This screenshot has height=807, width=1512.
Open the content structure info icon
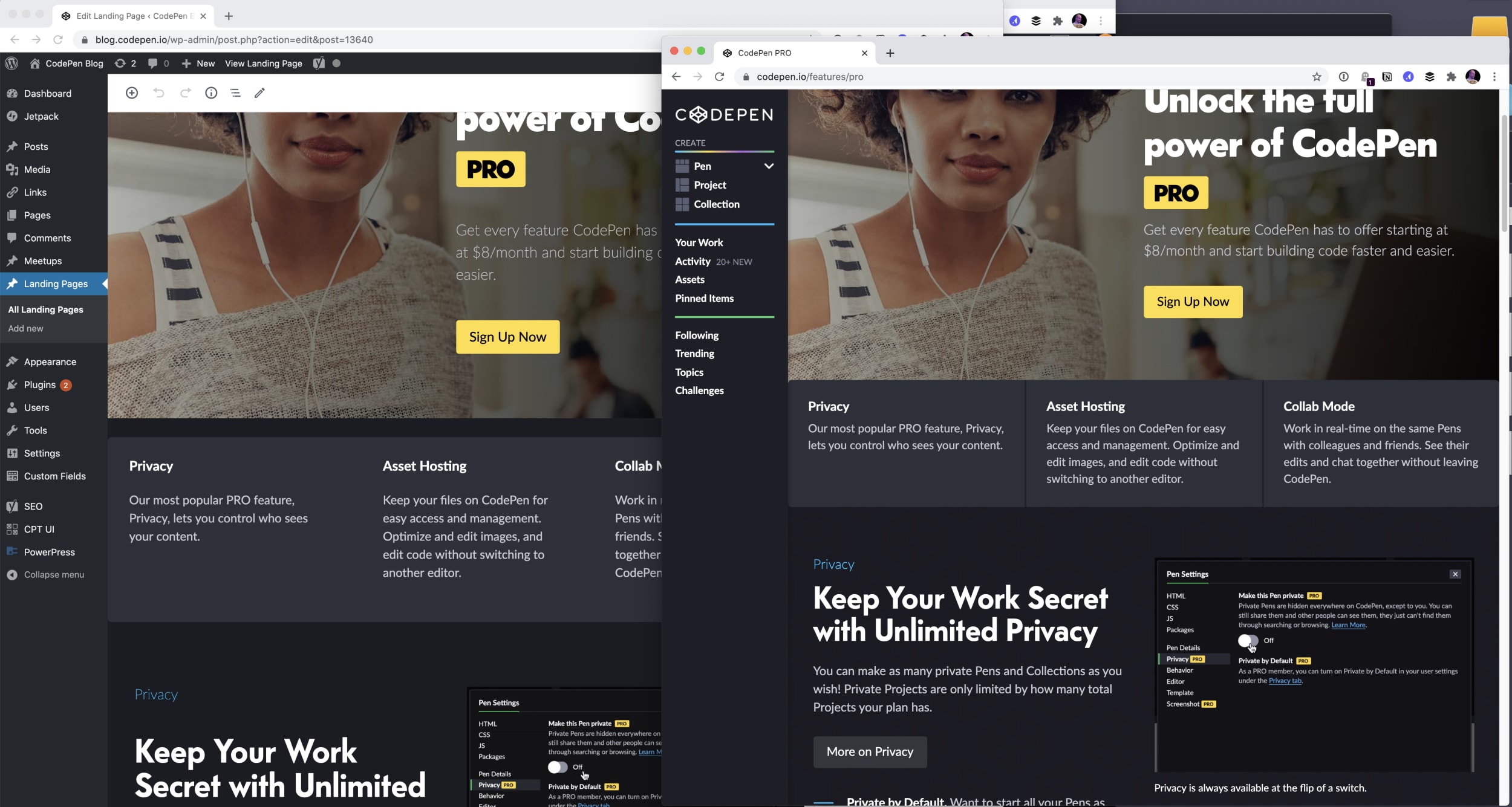(211, 92)
